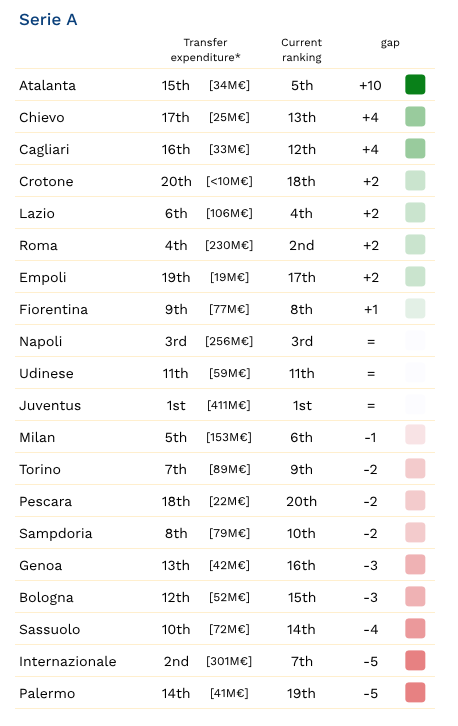Select the Juventus team name
The width and height of the screenshot is (458, 726).
click(x=50, y=406)
